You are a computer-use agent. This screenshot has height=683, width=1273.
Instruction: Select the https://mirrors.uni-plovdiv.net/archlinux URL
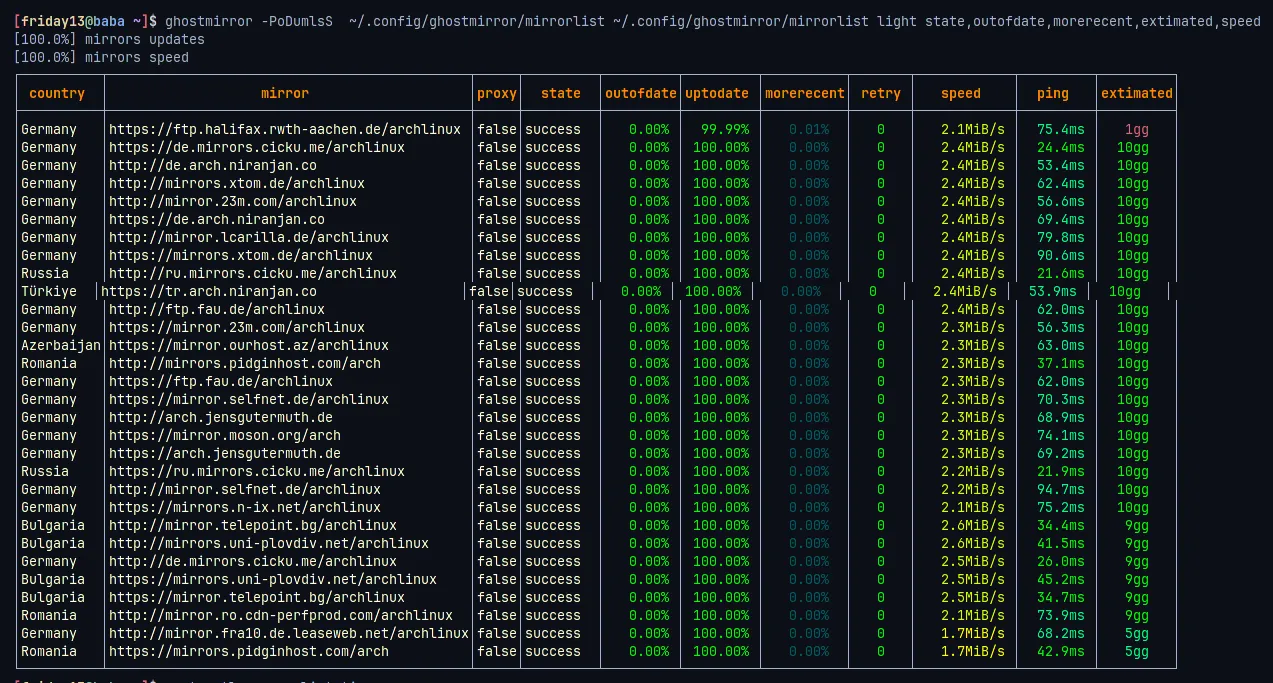[273, 579]
